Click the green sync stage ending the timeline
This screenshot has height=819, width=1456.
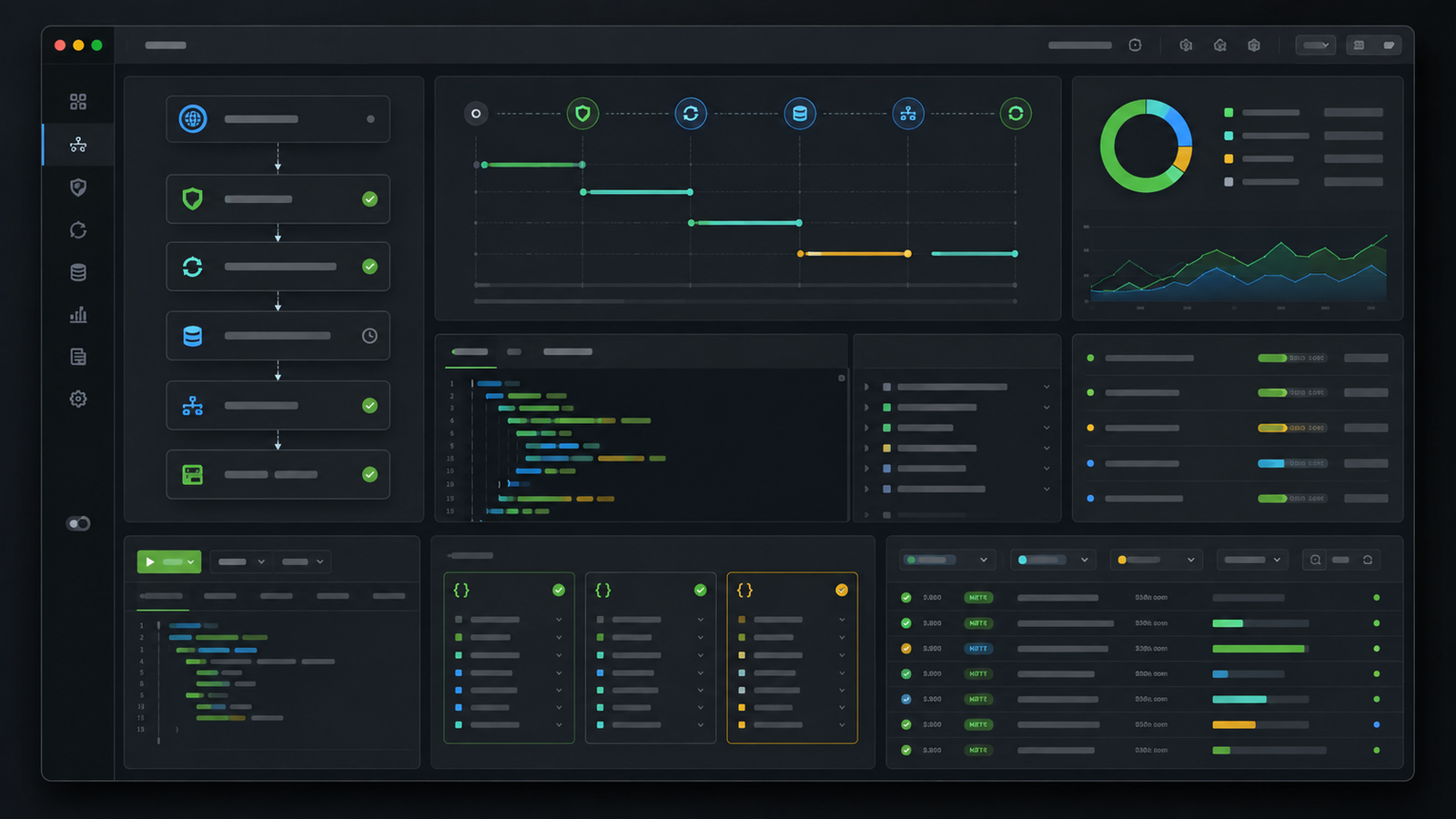(x=1016, y=114)
